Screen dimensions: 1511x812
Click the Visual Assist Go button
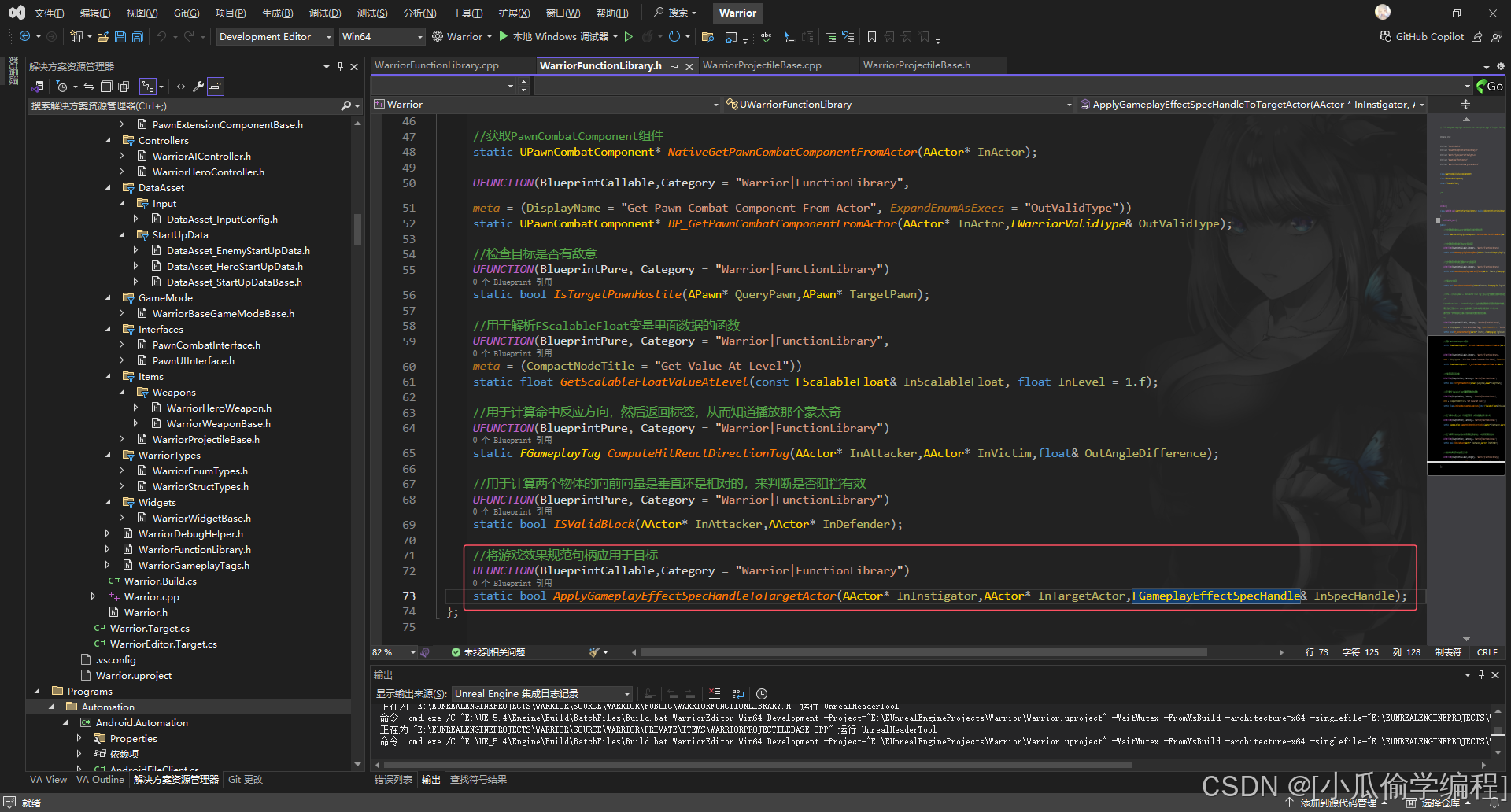(1490, 87)
